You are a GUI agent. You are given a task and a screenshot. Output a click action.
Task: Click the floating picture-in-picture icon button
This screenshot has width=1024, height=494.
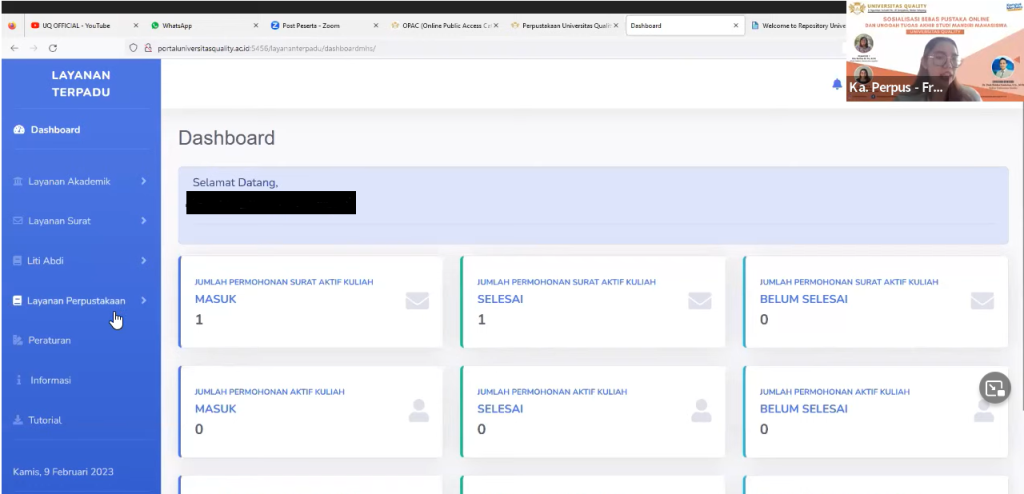click(x=994, y=388)
